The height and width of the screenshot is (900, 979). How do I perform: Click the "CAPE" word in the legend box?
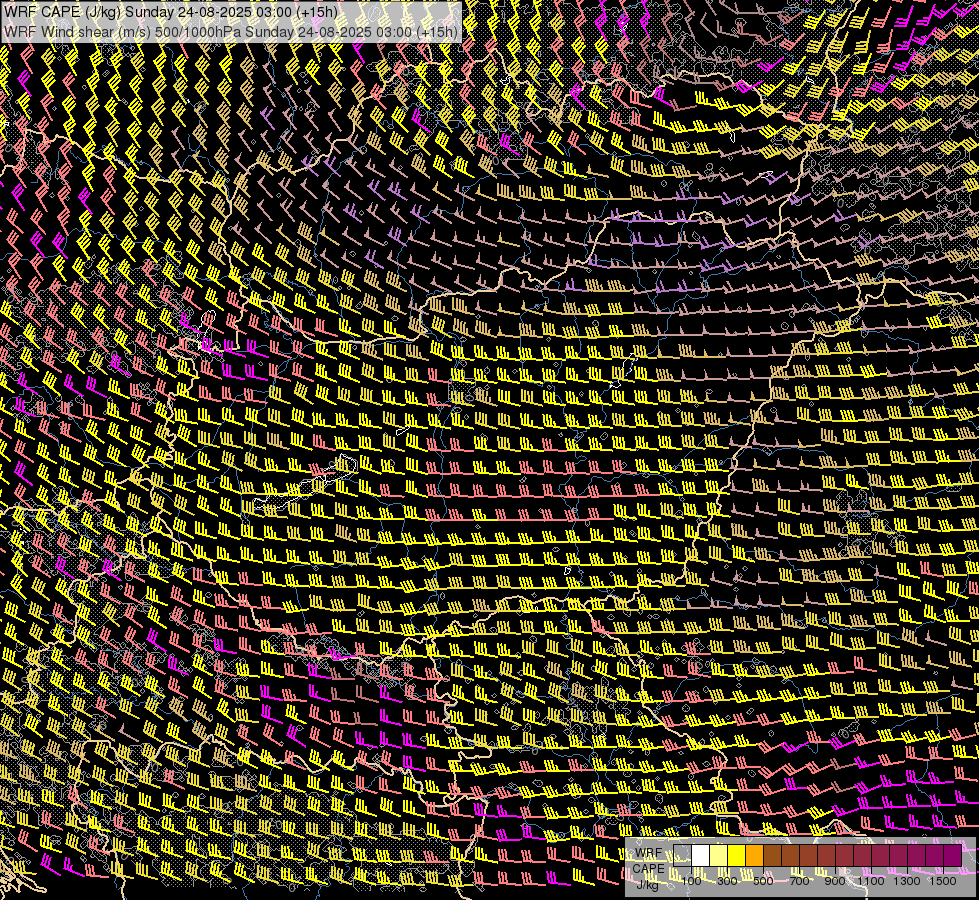point(648,869)
